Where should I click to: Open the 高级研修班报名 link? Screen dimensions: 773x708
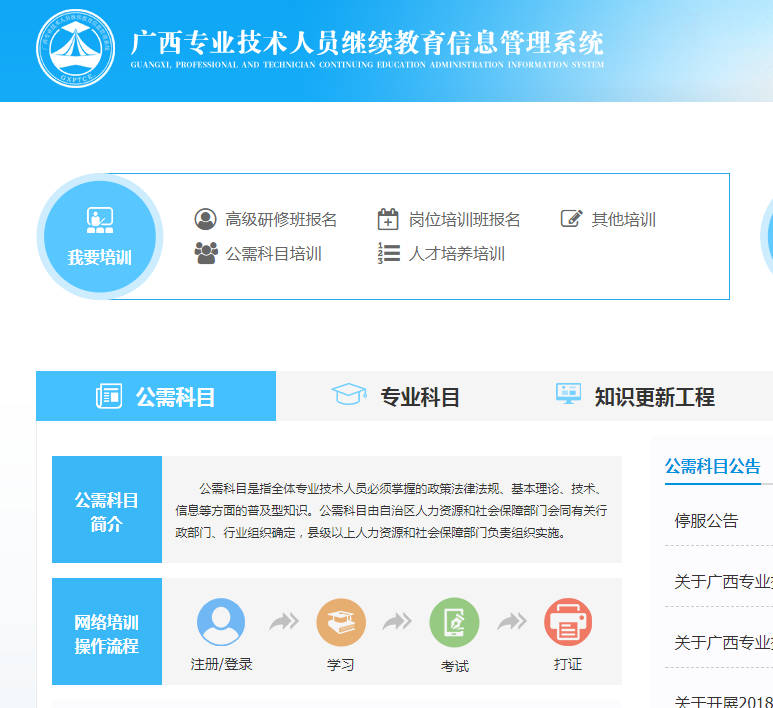pyautogui.click(x=281, y=219)
